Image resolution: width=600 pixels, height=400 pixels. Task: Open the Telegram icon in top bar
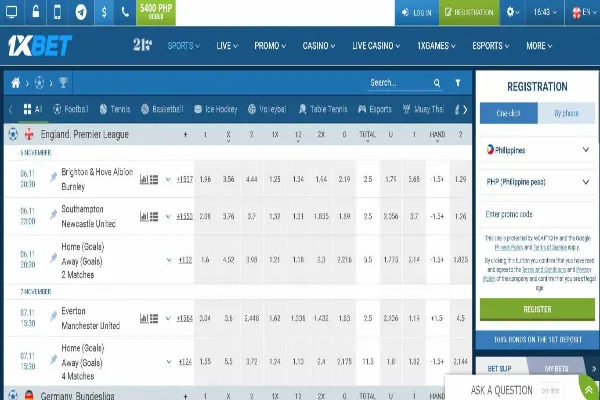tap(81, 12)
